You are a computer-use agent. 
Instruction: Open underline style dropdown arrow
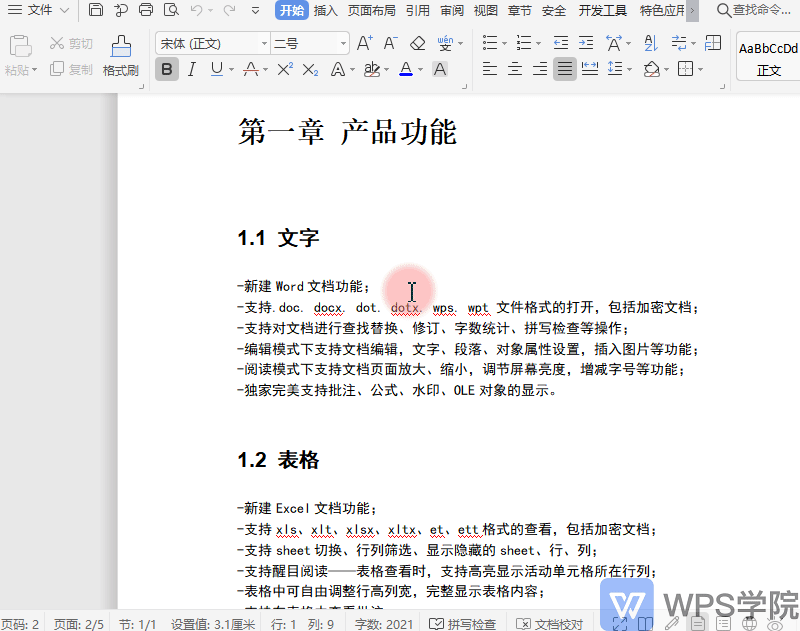point(231,69)
